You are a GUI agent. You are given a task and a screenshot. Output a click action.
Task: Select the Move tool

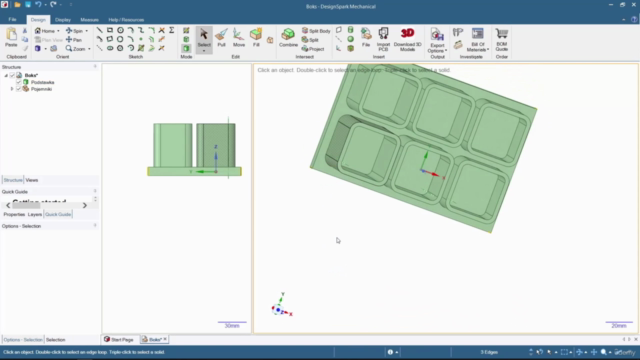tap(239, 38)
